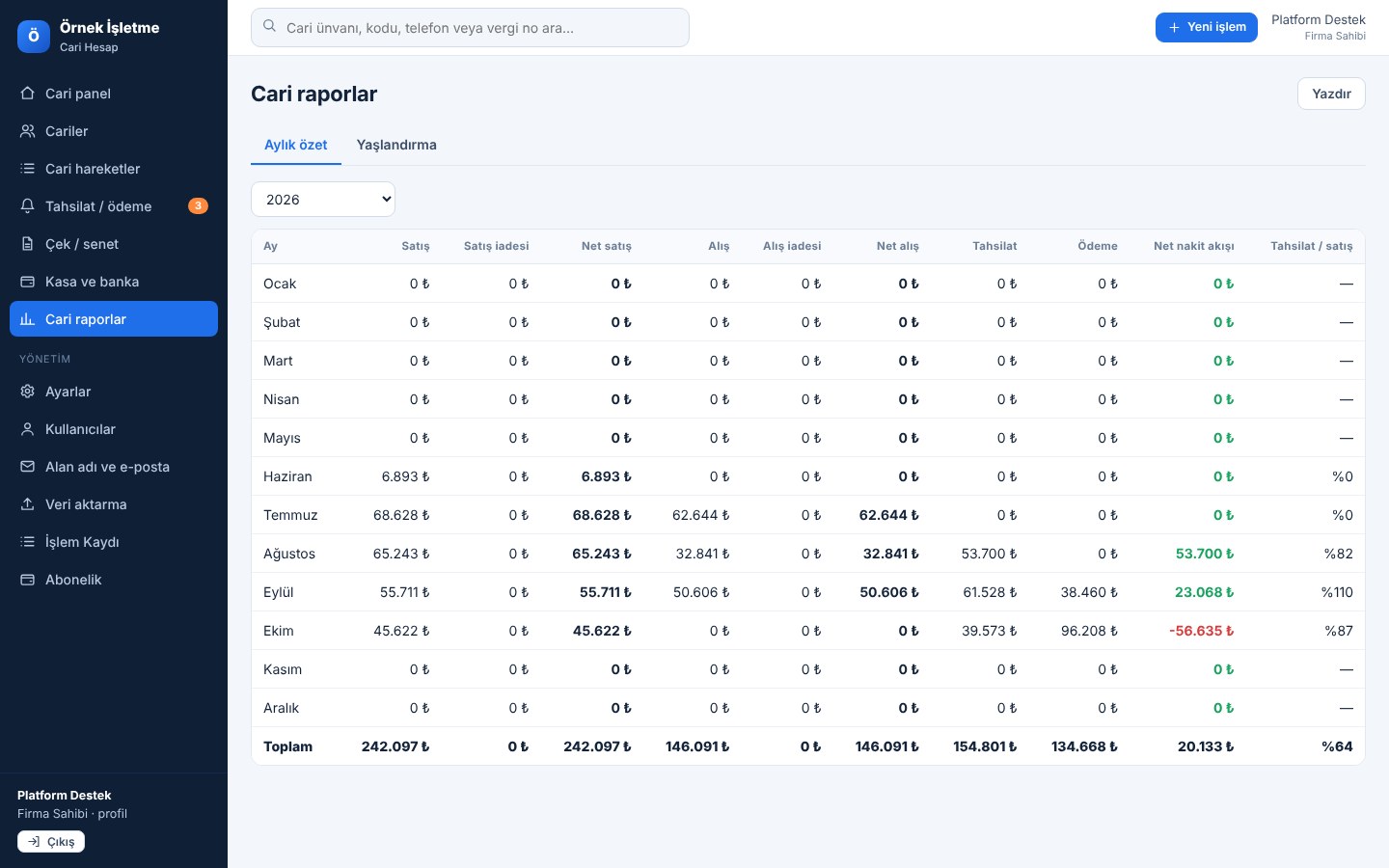Select the Temmuz row label
This screenshot has width=1389, height=868.
290,515
